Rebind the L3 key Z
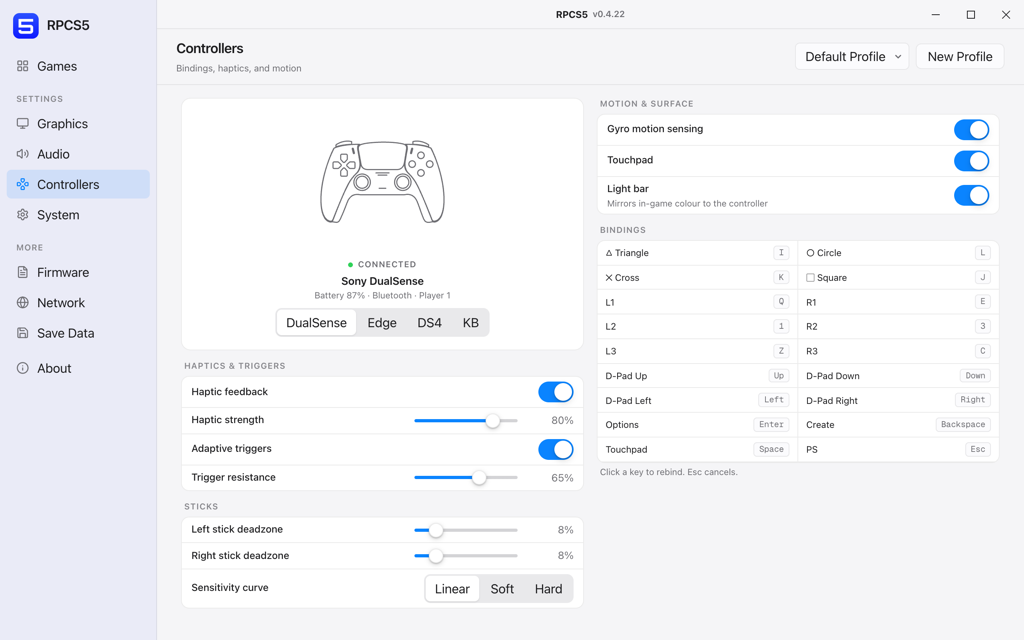 point(781,351)
